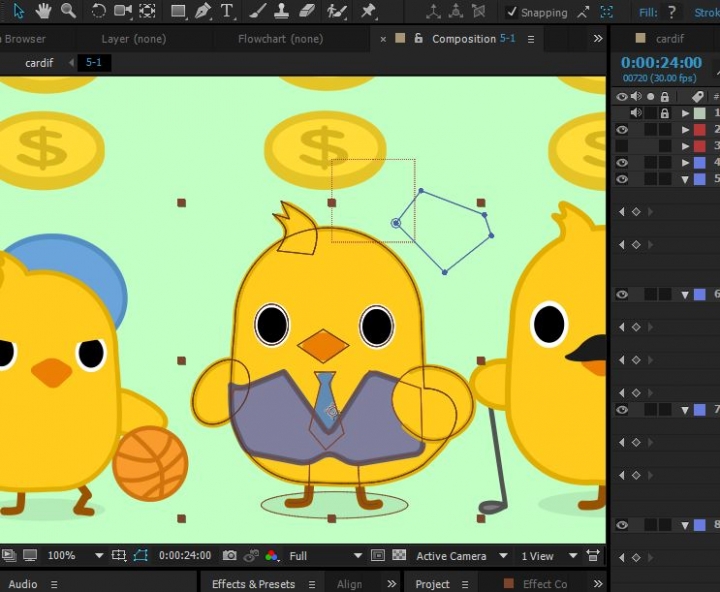This screenshot has width=720, height=592.
Task: Switch to the Layer (none) tab
Action: [134, 39]
